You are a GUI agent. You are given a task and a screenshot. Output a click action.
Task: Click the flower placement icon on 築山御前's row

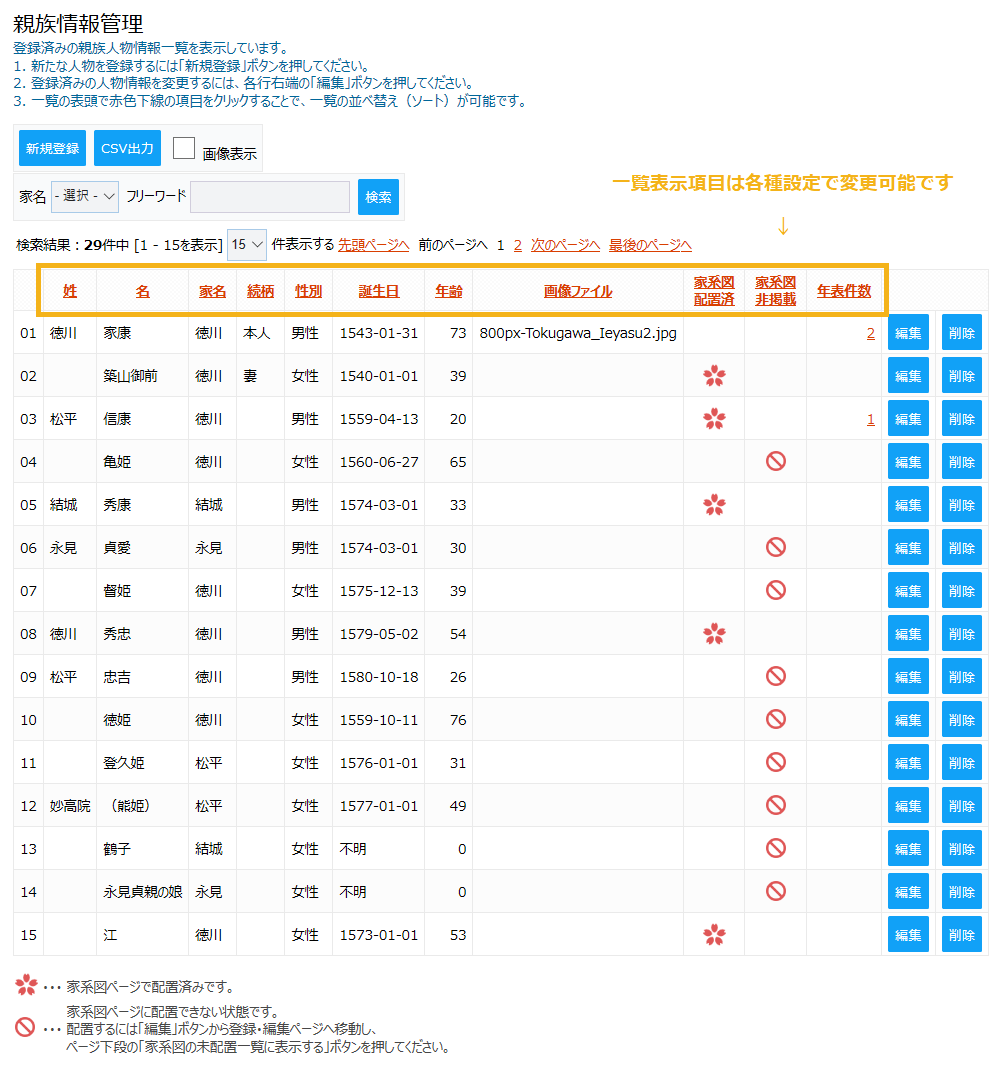click(x=715, y=375)
